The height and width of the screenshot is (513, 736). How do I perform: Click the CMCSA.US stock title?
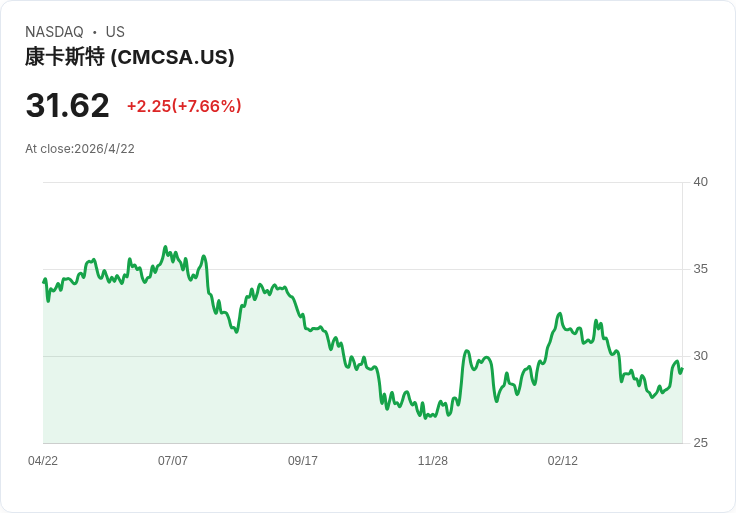(130, 57)
